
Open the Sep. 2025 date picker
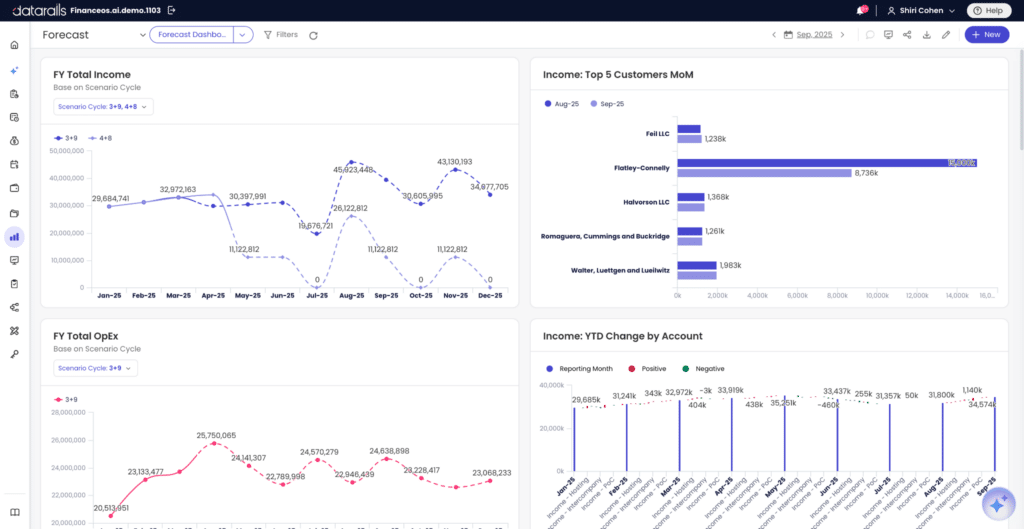click(808, 35)
